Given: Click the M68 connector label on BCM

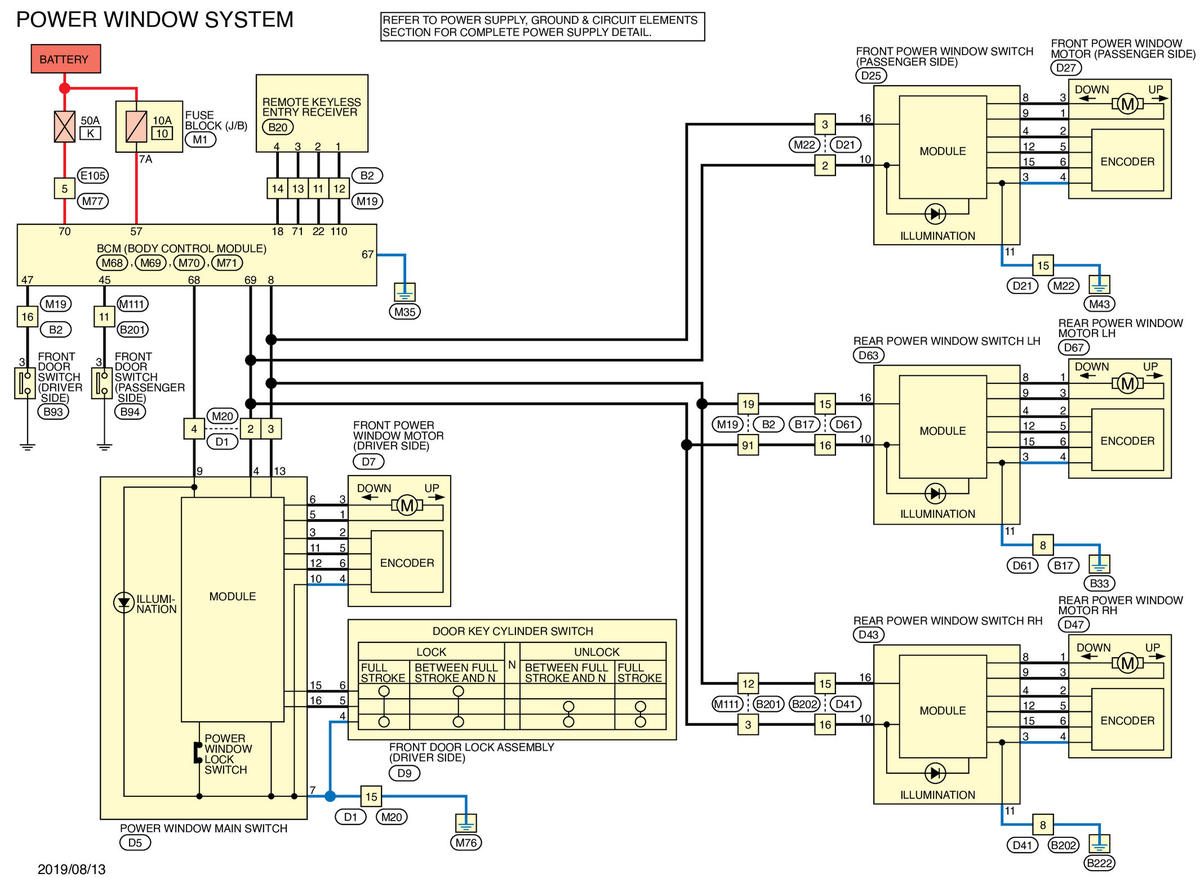Looking at the screenshot, I should [113, 263].
